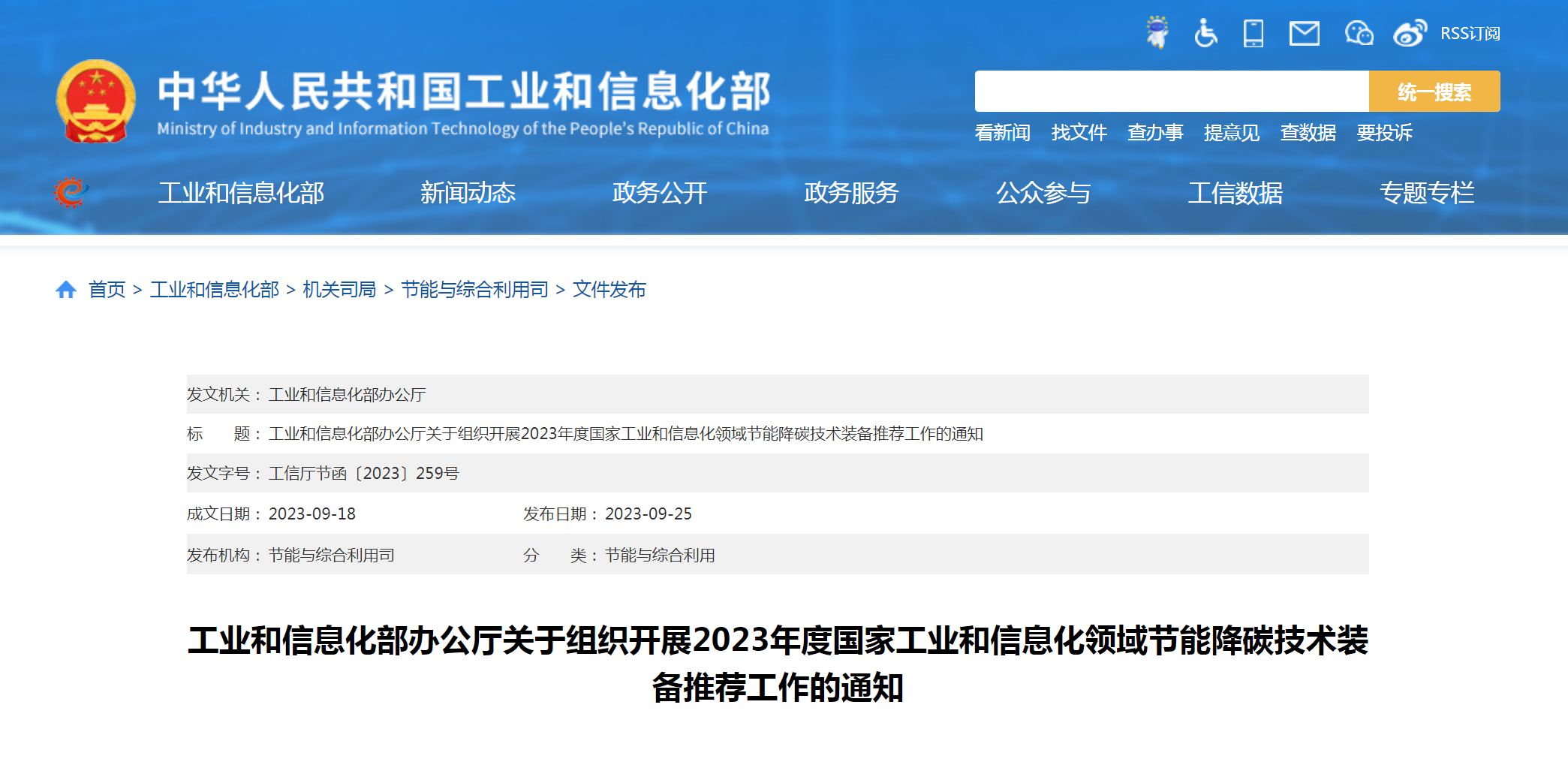This screenshot has width=1568, height=771.
Task: Select the 新闻动态 menu item
Action: 468,193
